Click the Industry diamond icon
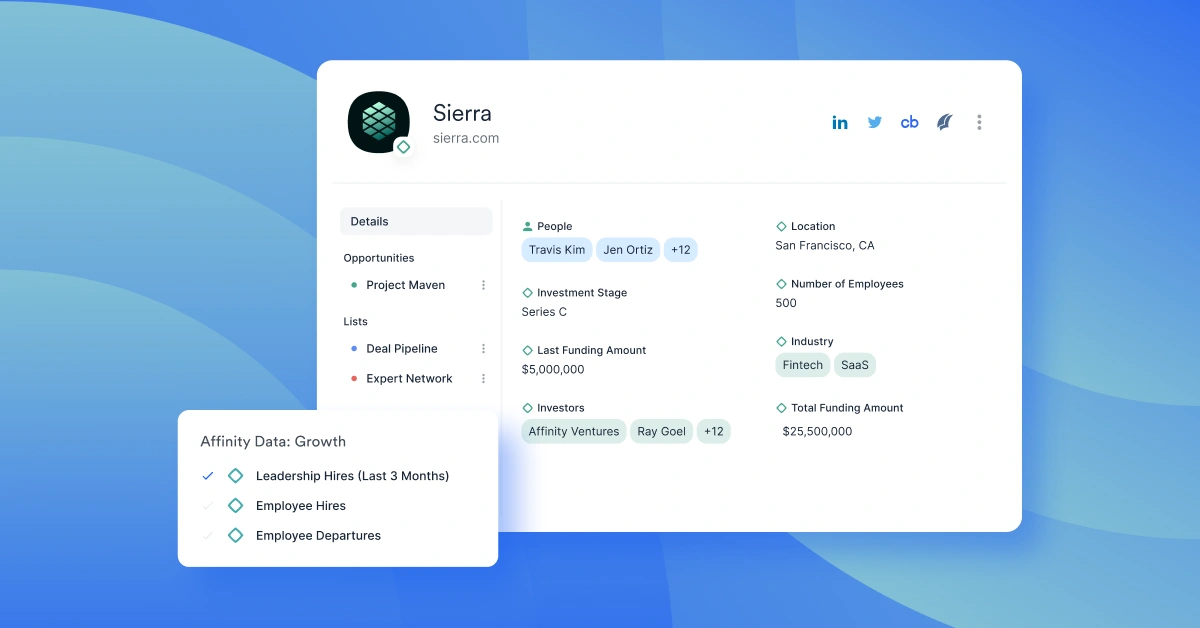The width and height of the screenshot is (1200, 628). [x=782, y=342]
